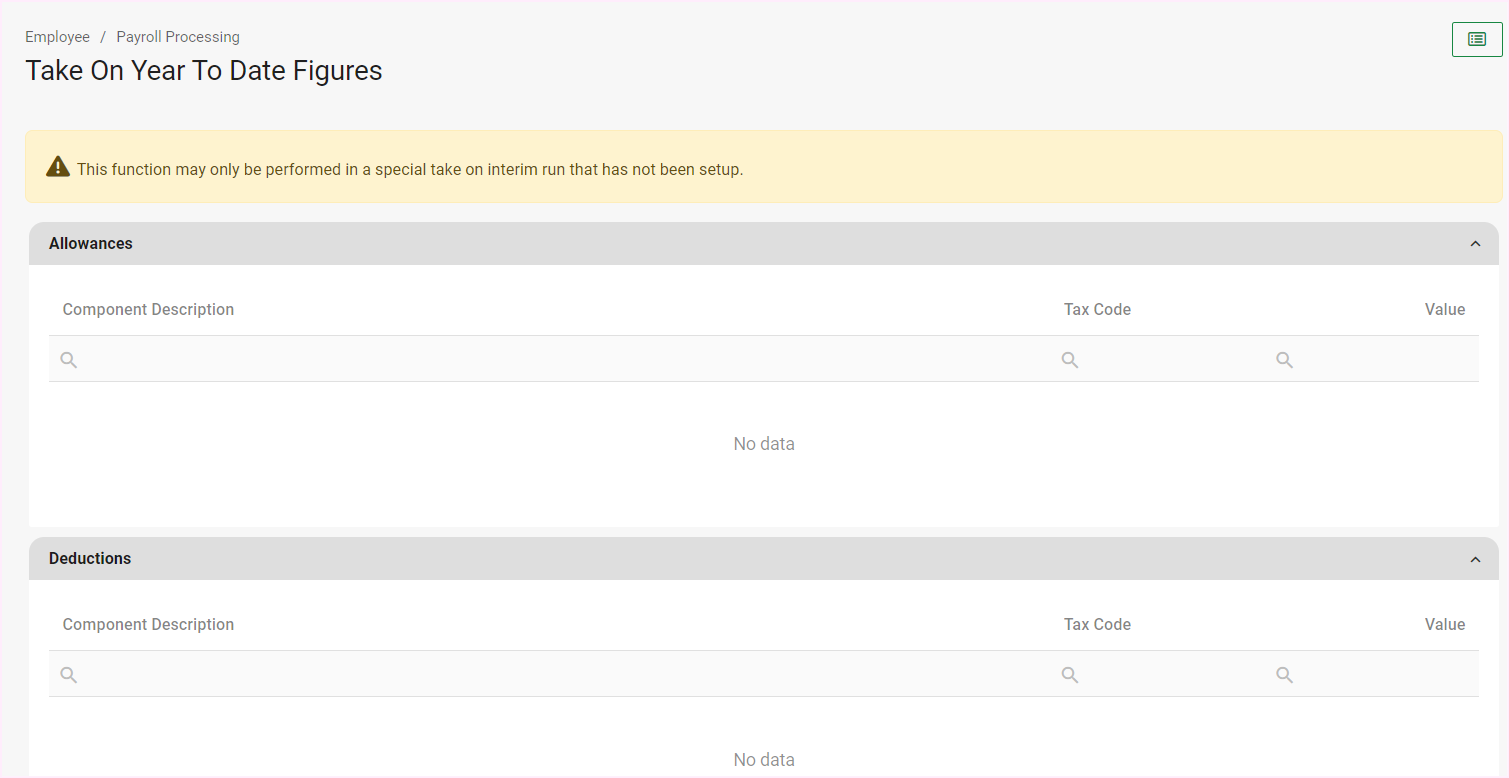Click Deductions Component Description search icon
1509x778 pixels.
click(69, 675)
